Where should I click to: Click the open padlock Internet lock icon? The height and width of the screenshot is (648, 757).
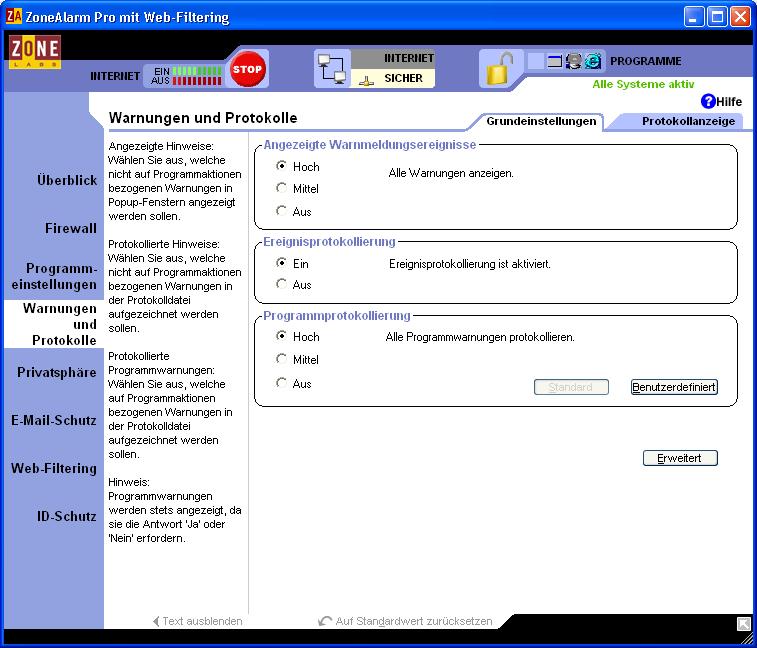499,68
